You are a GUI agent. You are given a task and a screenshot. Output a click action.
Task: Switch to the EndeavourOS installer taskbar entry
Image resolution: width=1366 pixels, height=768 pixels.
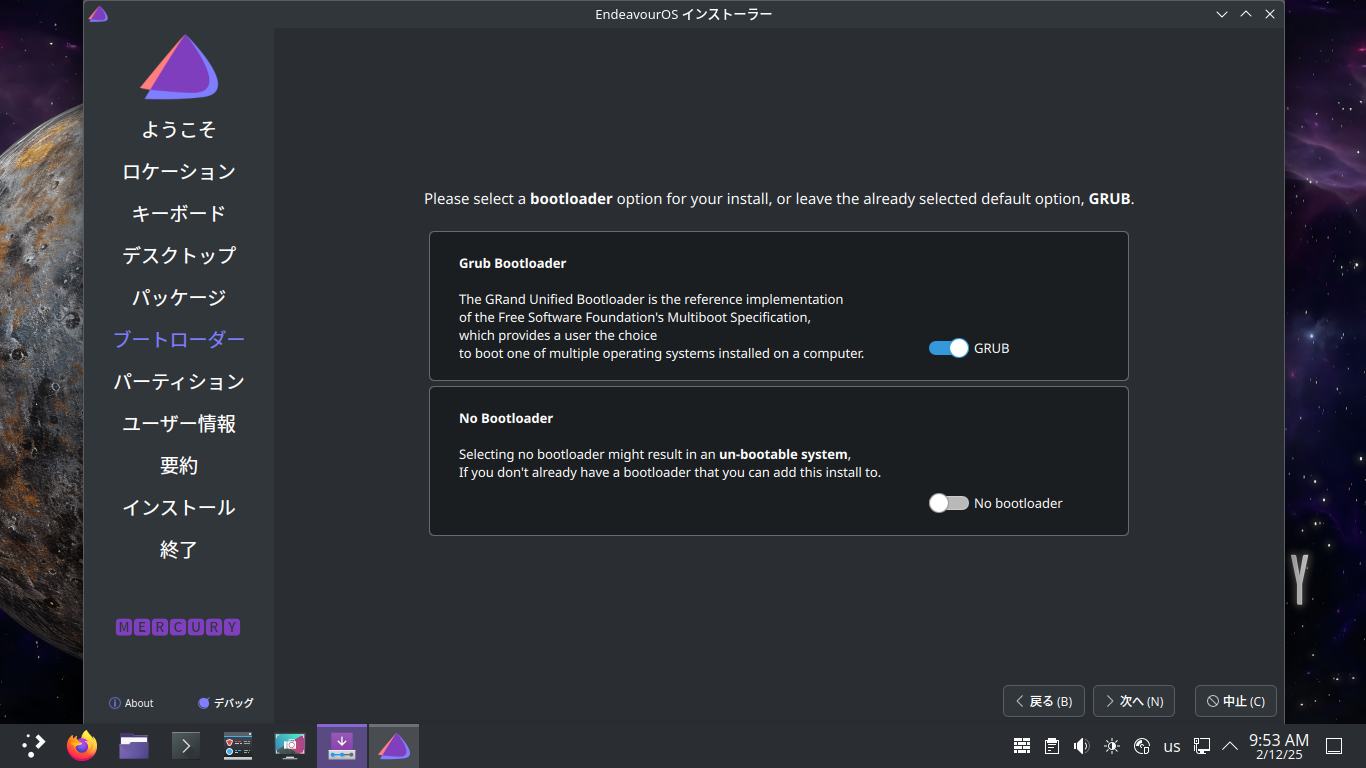click(394, 745)
